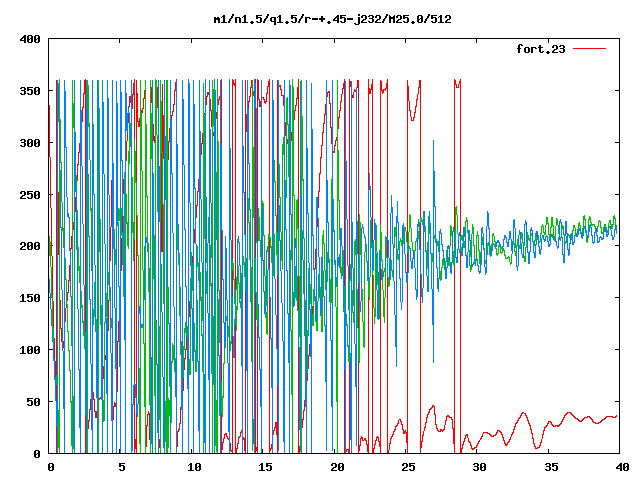Click the x-axis label 20

[x=337, y=467]
